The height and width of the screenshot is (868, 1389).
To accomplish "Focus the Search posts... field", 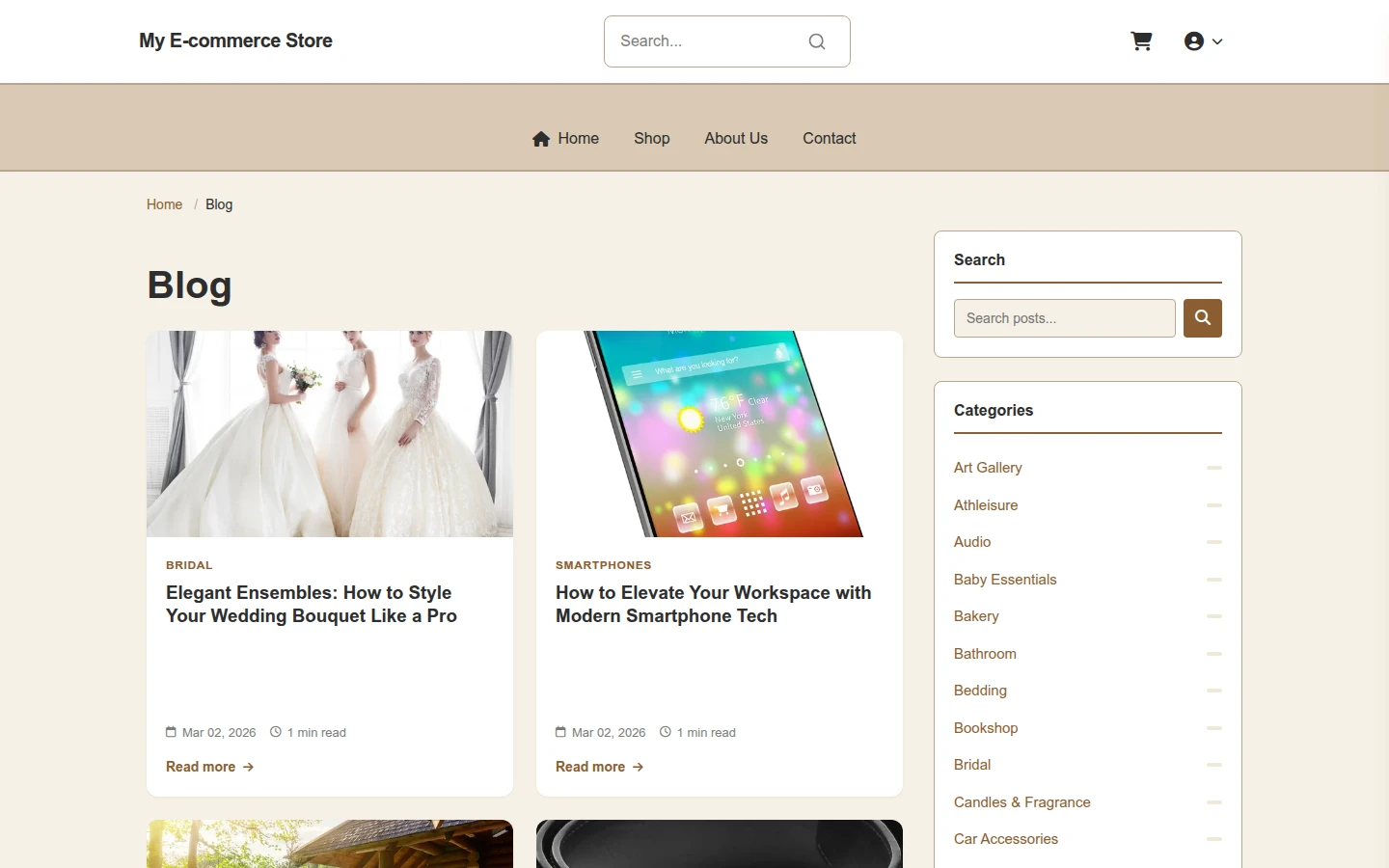I will [1065, 318].
